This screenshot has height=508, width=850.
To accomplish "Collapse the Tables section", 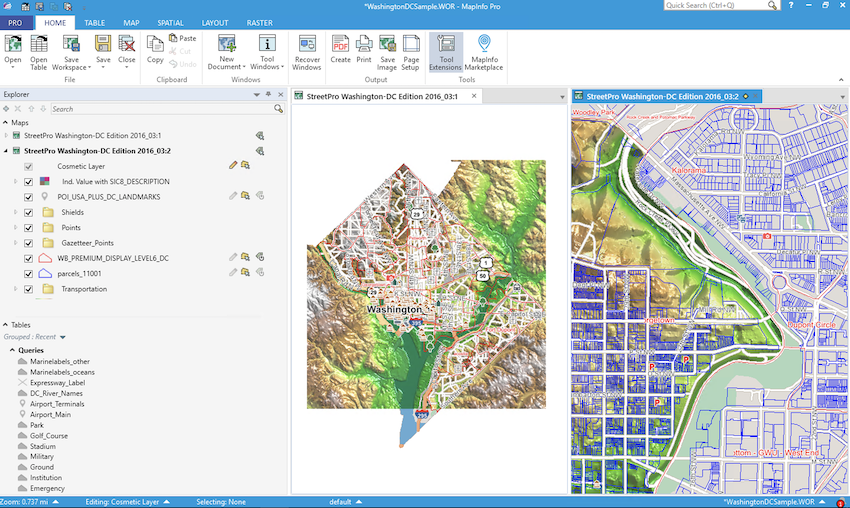I will [x=5, y=325].
